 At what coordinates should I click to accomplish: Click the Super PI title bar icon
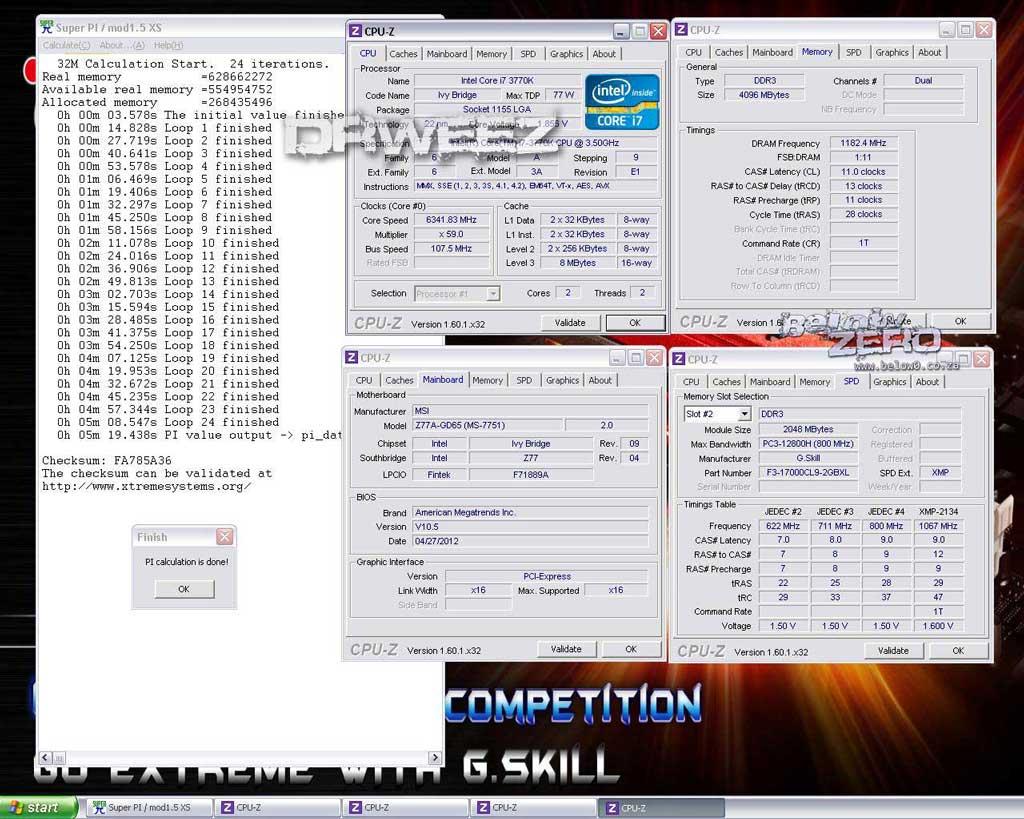point(46,27)
